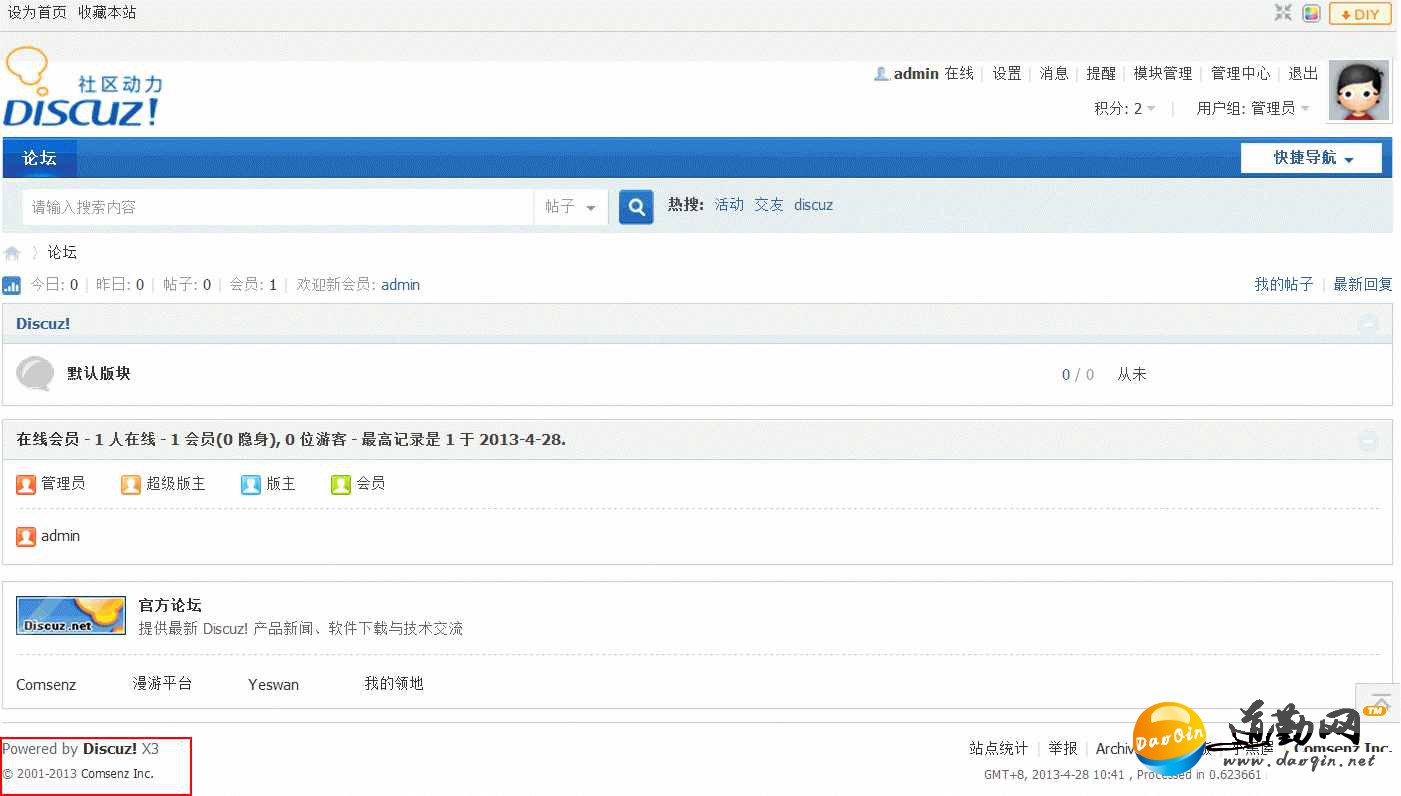1401x796 pixels.
Task: Click the 超级版主 user icon
Action: tap(131, 485)
